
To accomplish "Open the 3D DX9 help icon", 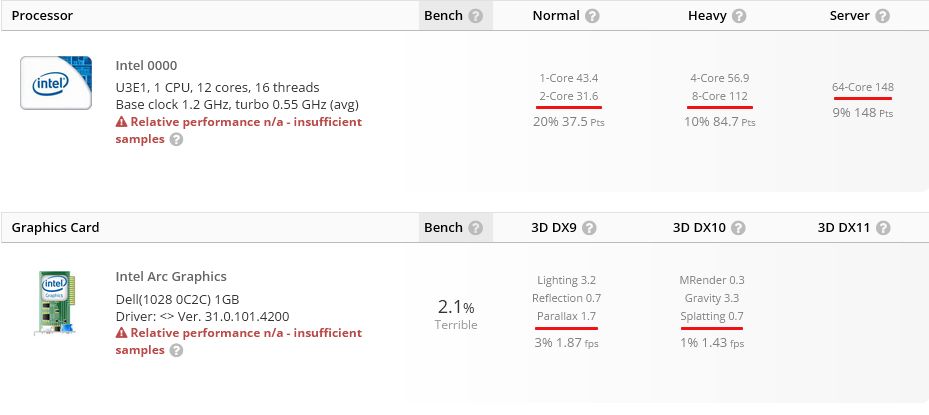I will point(589,228).
